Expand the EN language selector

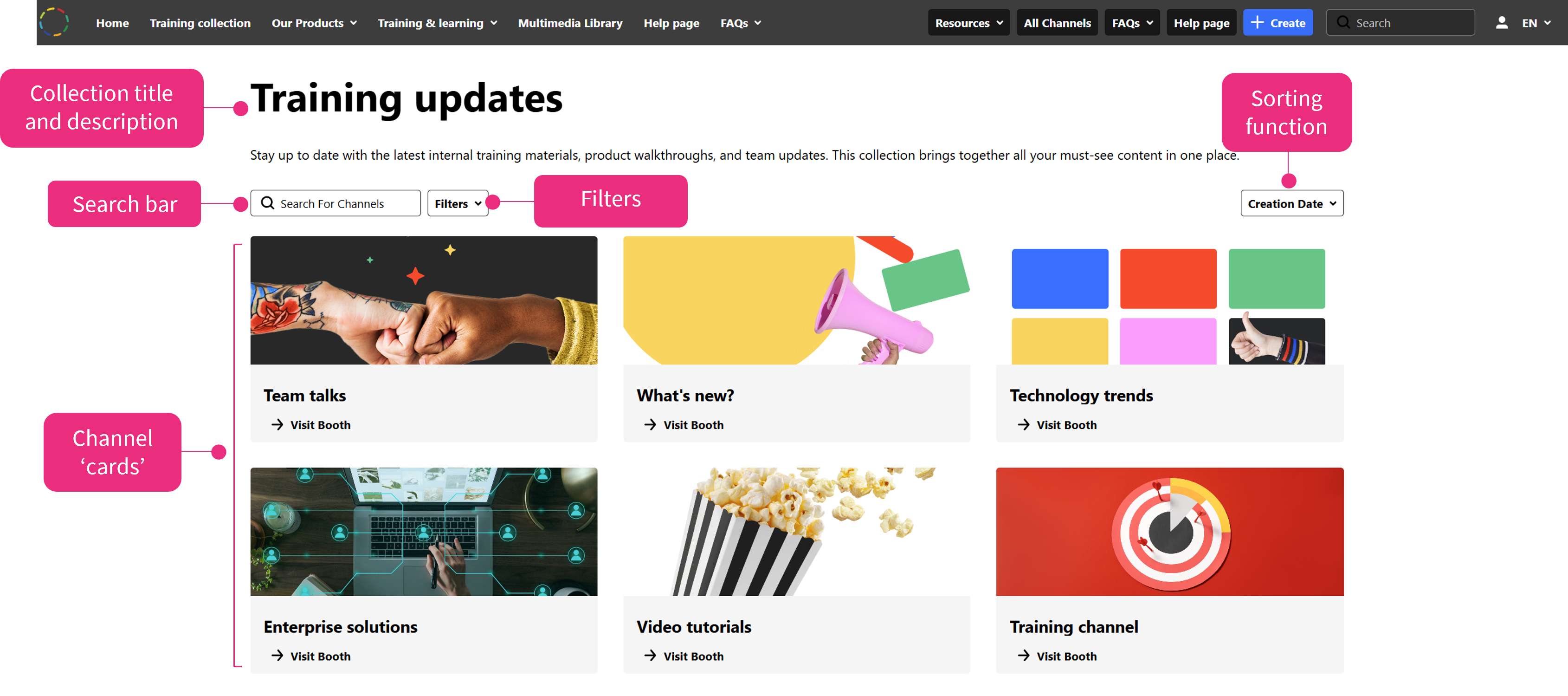pyautogui.click(x=1536, y=23)
